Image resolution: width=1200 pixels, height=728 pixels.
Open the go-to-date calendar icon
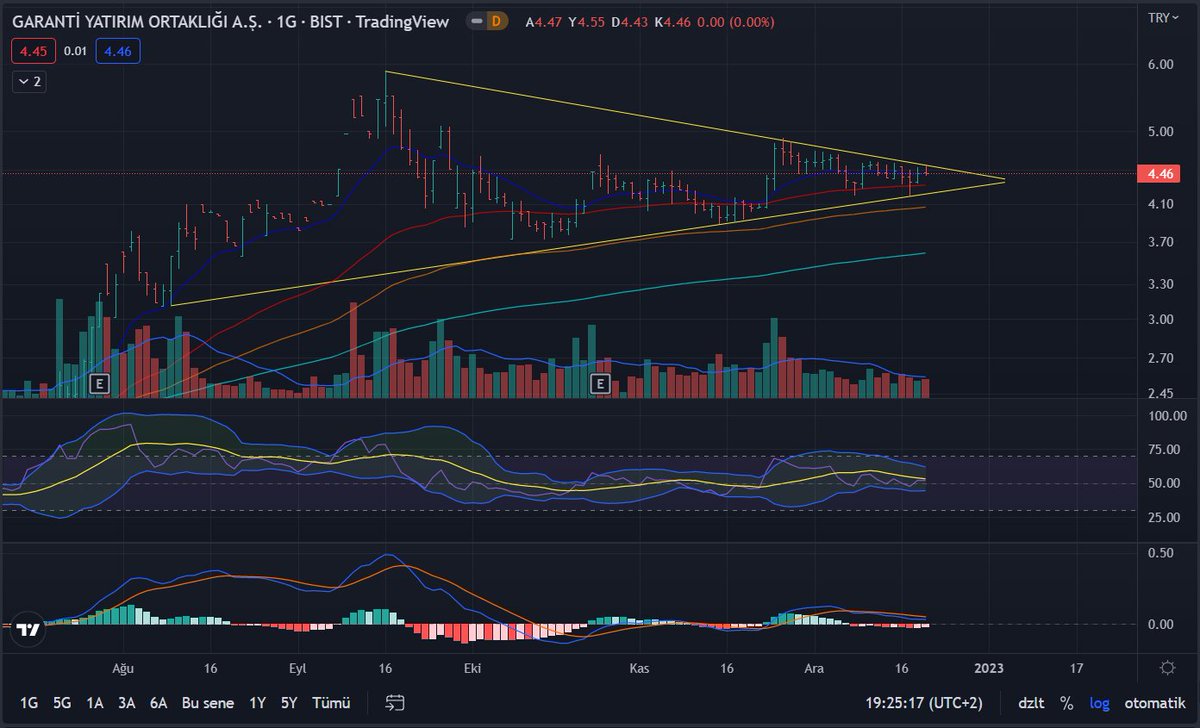(395, 703)
